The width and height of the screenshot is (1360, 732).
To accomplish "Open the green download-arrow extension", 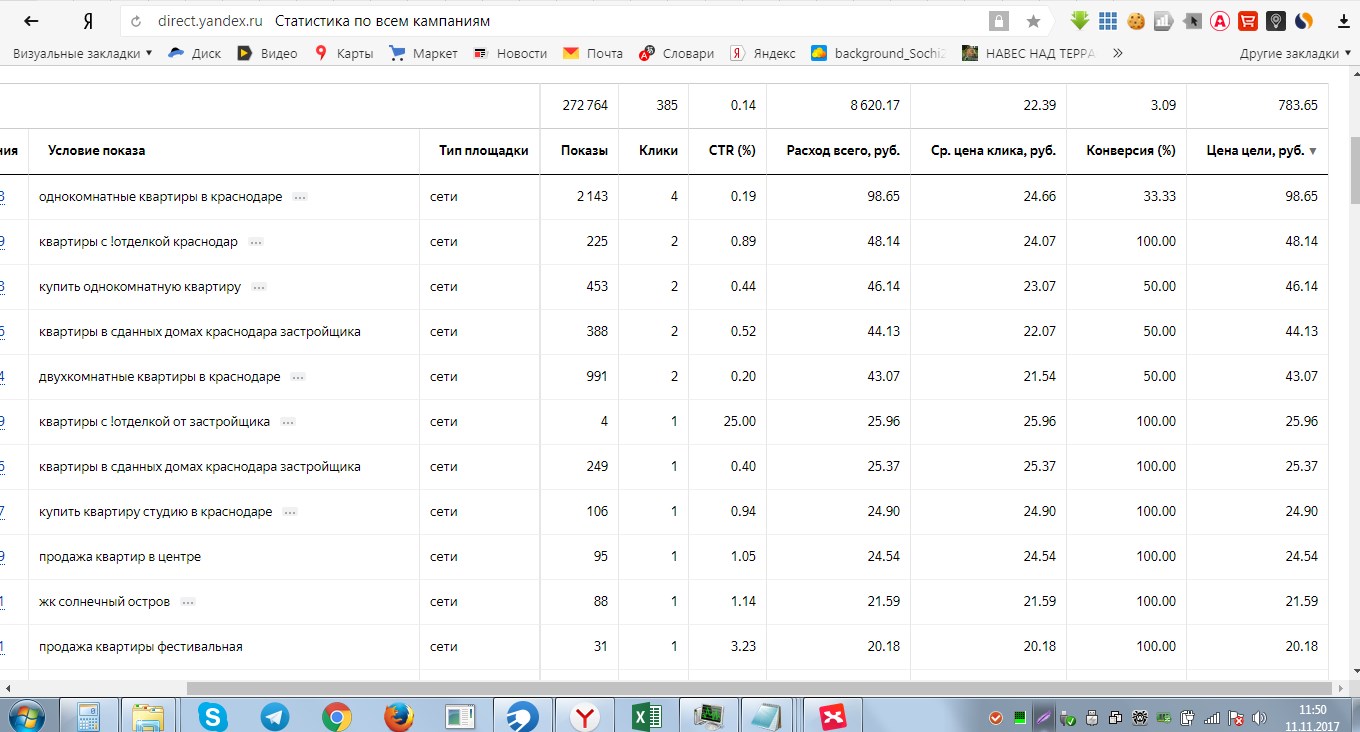I will pos(1079,20).
